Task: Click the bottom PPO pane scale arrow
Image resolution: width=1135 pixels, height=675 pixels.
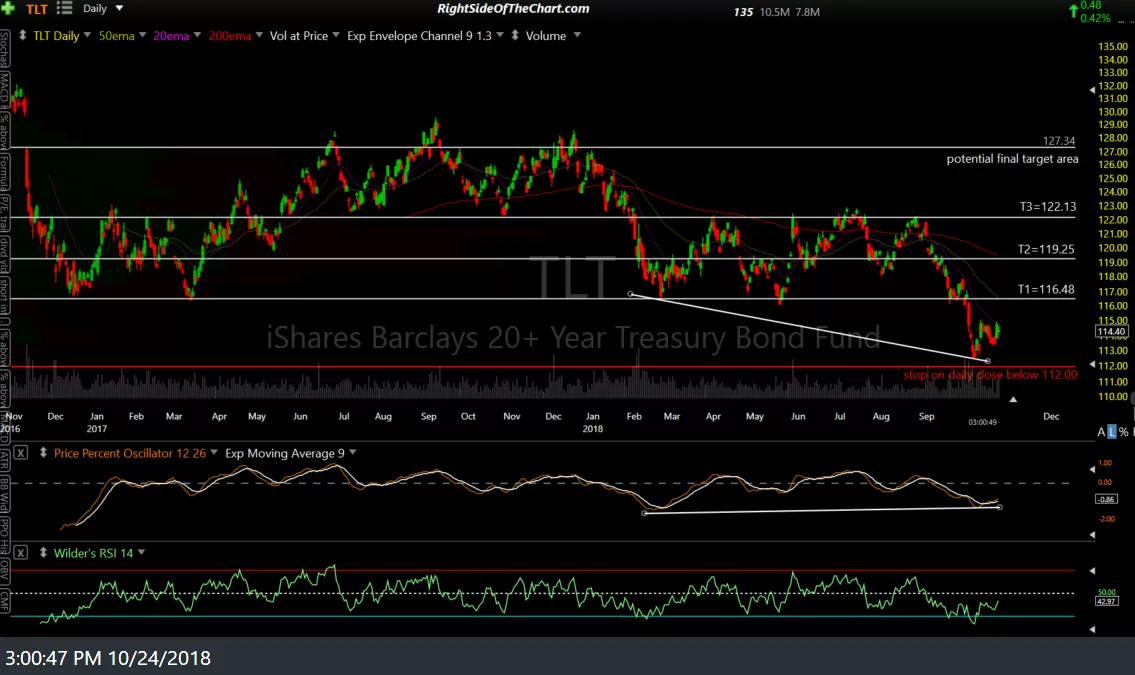Action: [x=1092, y=535]
